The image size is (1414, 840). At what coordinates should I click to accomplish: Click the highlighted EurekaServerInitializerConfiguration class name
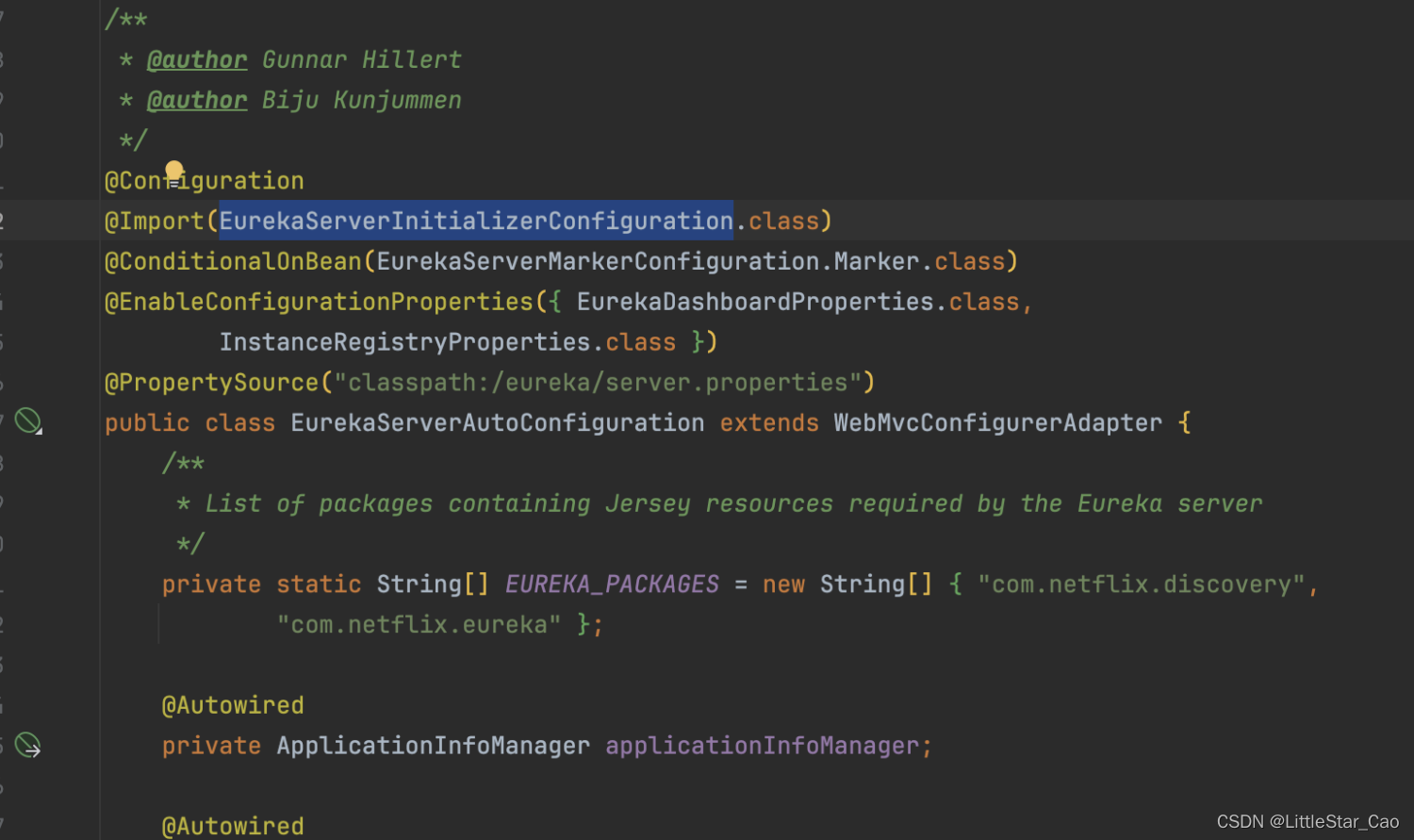(476, 221)
